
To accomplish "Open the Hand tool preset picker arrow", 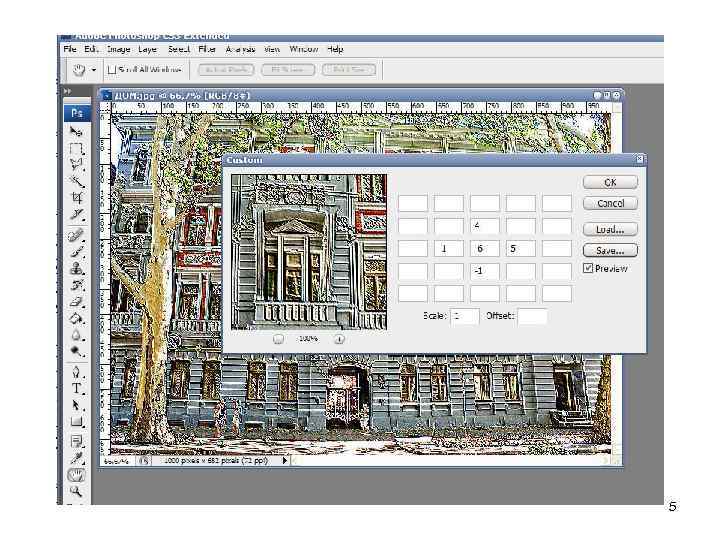I will (94, 70).
